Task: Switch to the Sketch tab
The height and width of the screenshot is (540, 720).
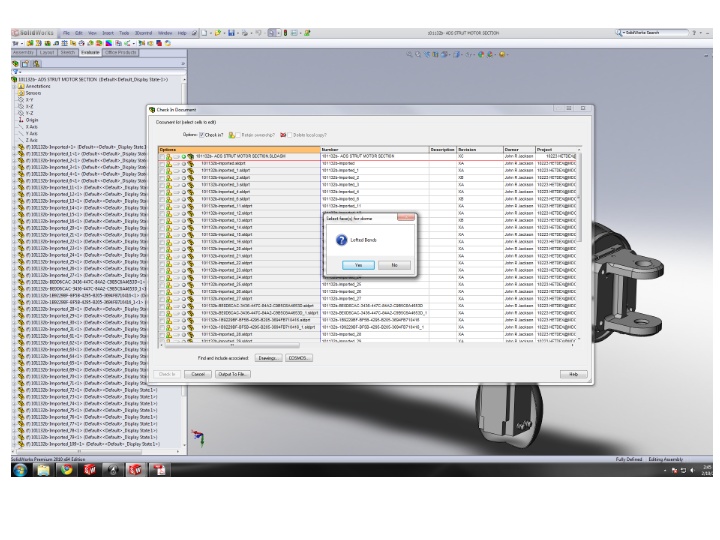Action: click(68, 52)
